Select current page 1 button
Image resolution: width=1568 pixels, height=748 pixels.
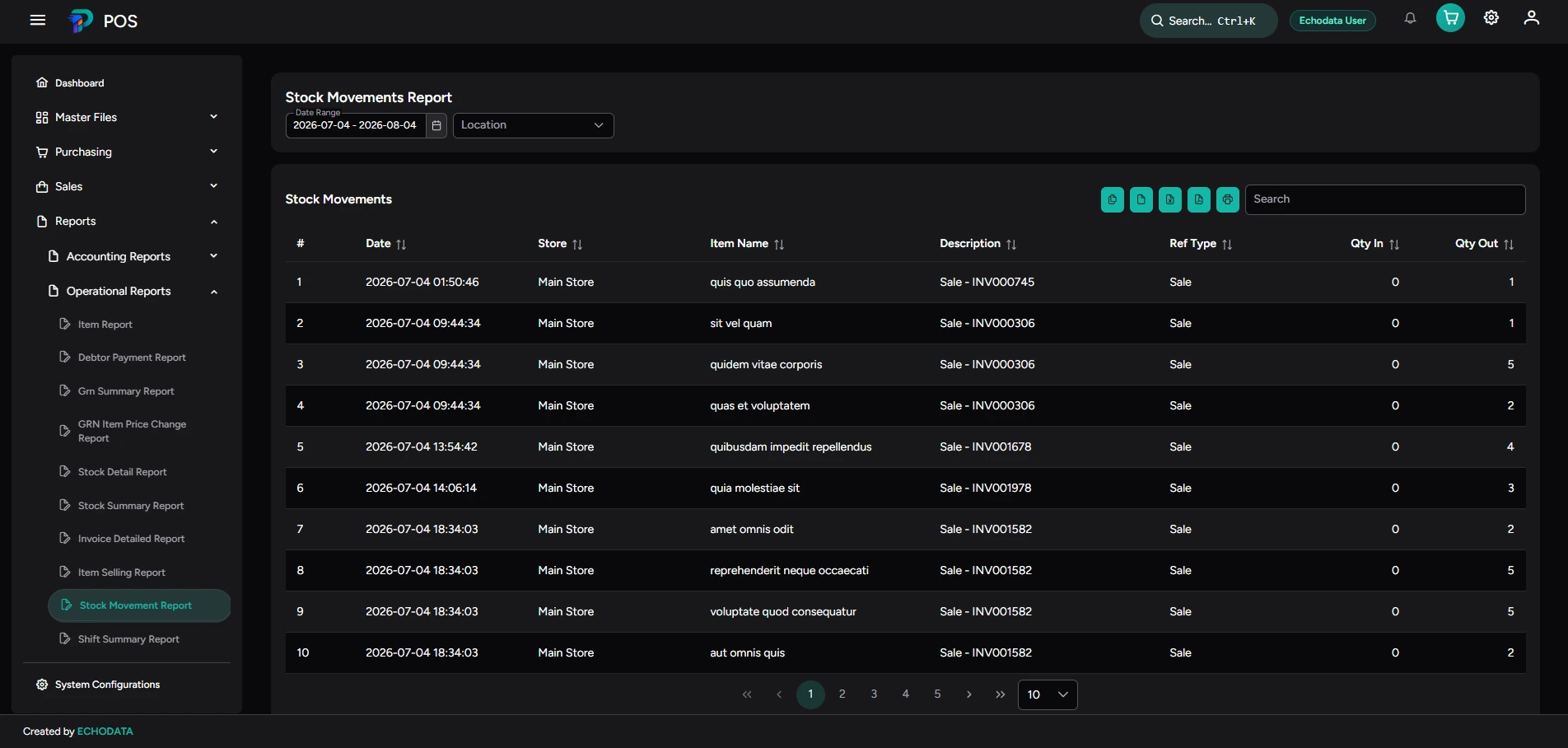coord(810,694)
